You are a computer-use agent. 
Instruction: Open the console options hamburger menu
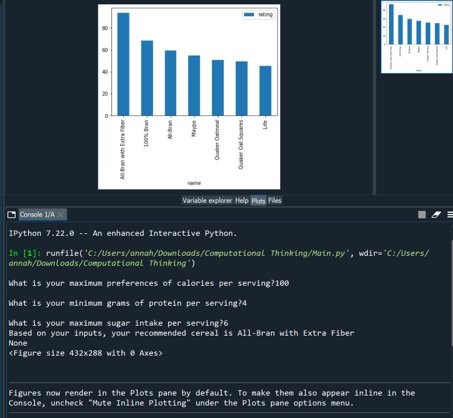(450, 215)
